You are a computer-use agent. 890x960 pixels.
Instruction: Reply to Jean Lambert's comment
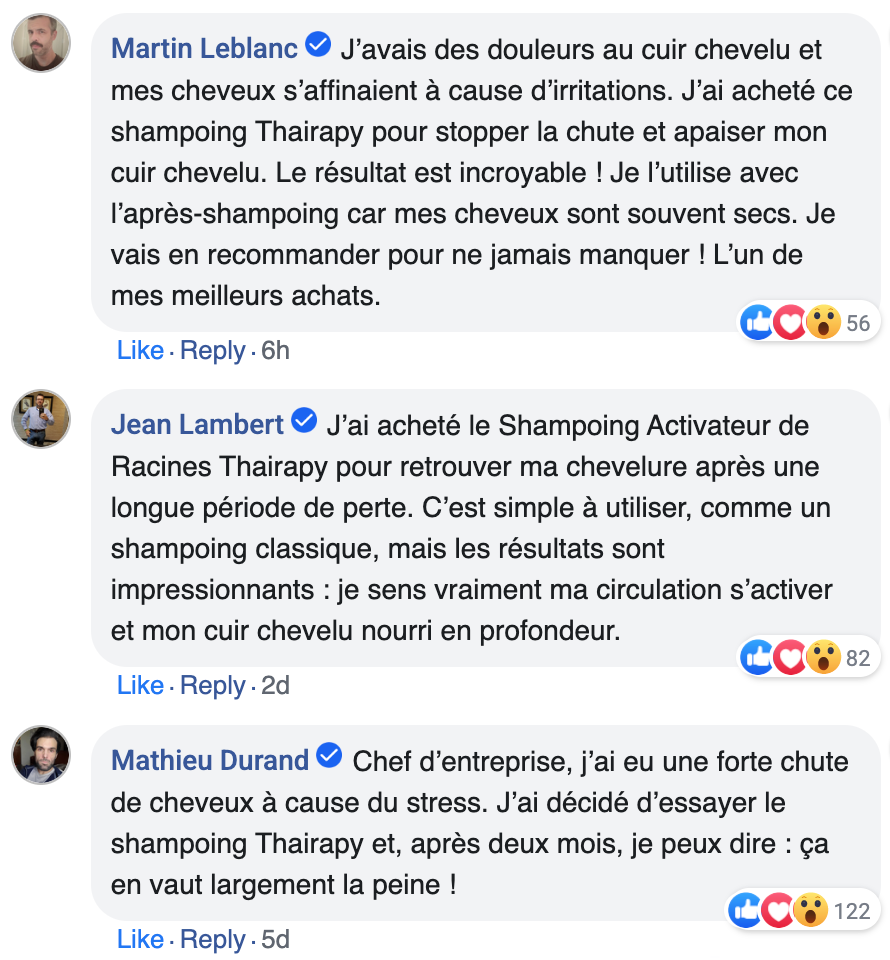point(213,685)
